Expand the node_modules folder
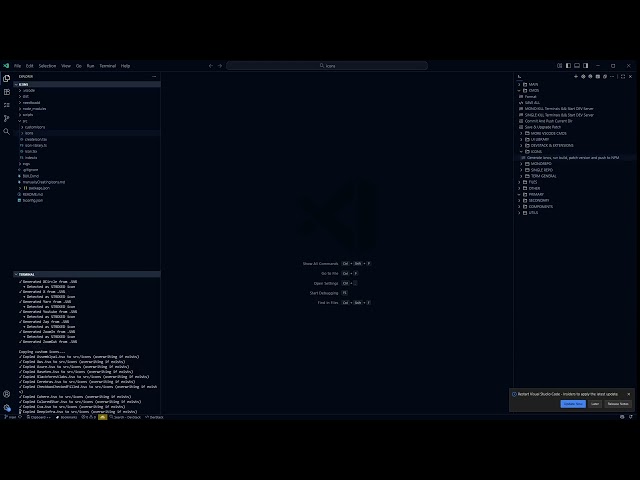This screenshot has height=480, width=640. [x=34, y=109]
